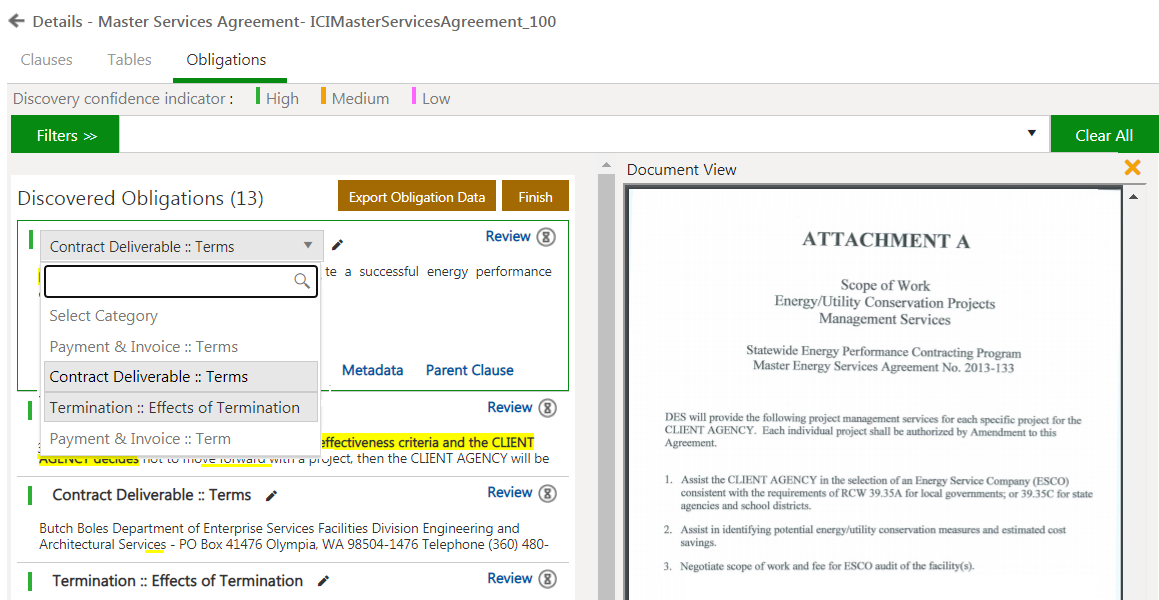
Task: Click hourglass icon in first obligation row
Action: (x=546, y=237)
